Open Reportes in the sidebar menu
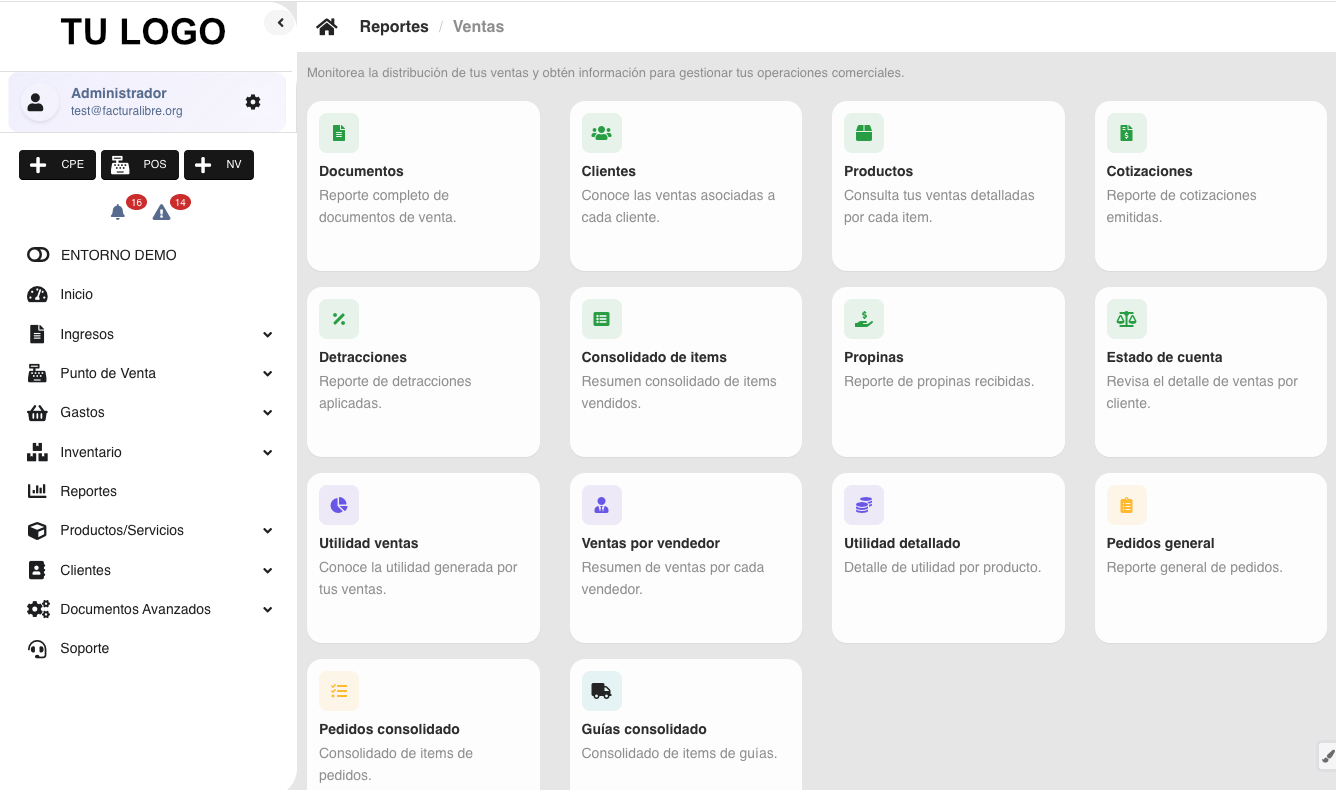1336x790 pixels. [x=88, y=491]
